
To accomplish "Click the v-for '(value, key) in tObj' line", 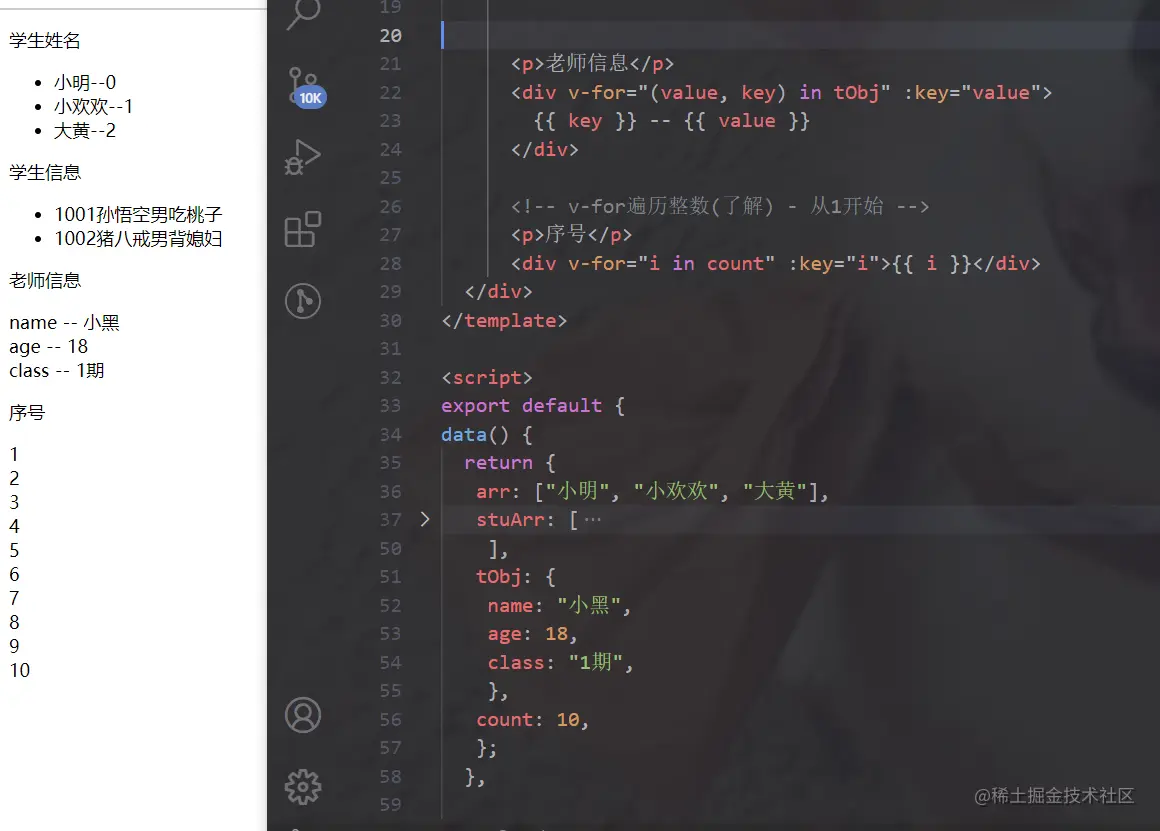I will pyautogui.click(x=781, y=92).
